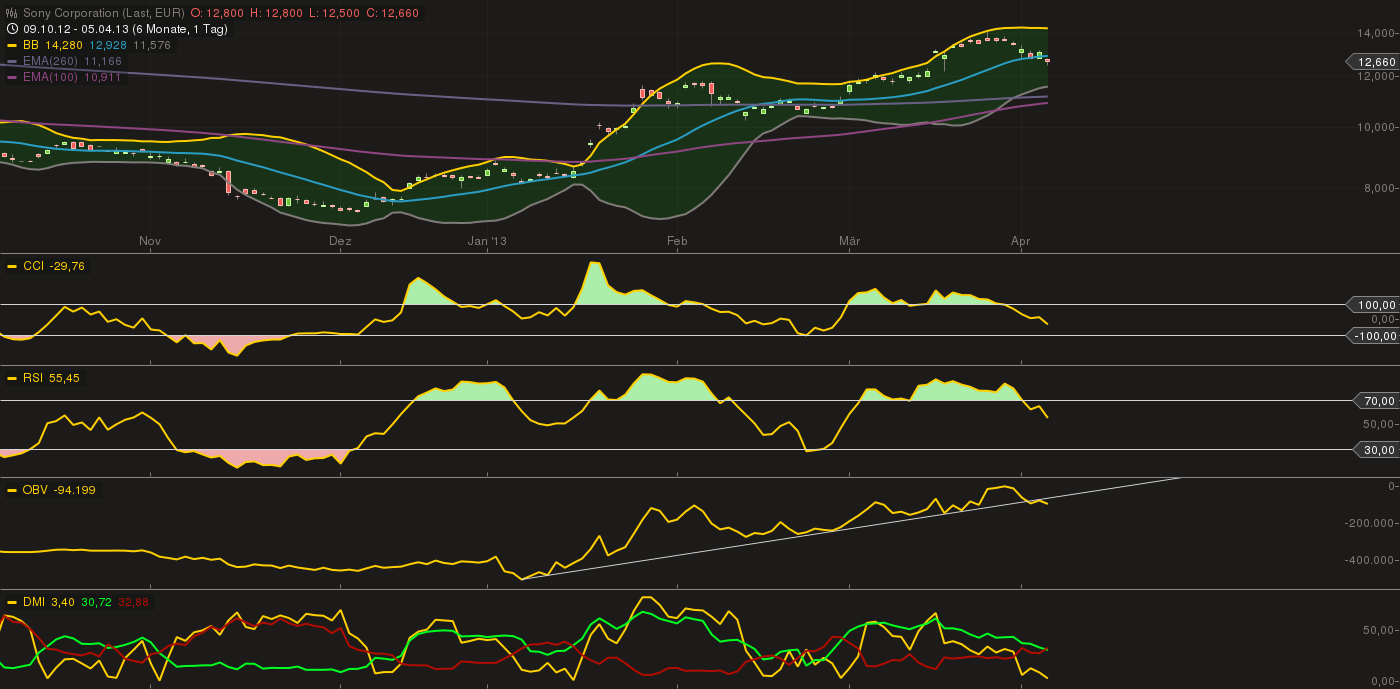
Task: Click the yellow BB legend color marker
Action: click(12, 45)
